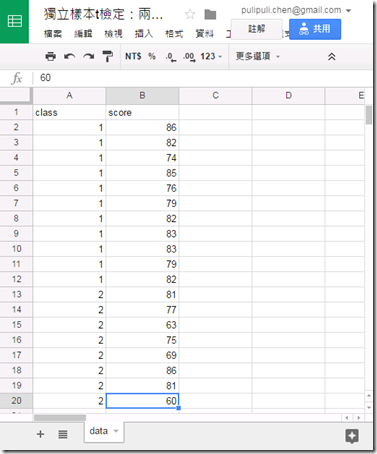
Task: Collapse the menus with double chevron
Action: tap(331, 57)
